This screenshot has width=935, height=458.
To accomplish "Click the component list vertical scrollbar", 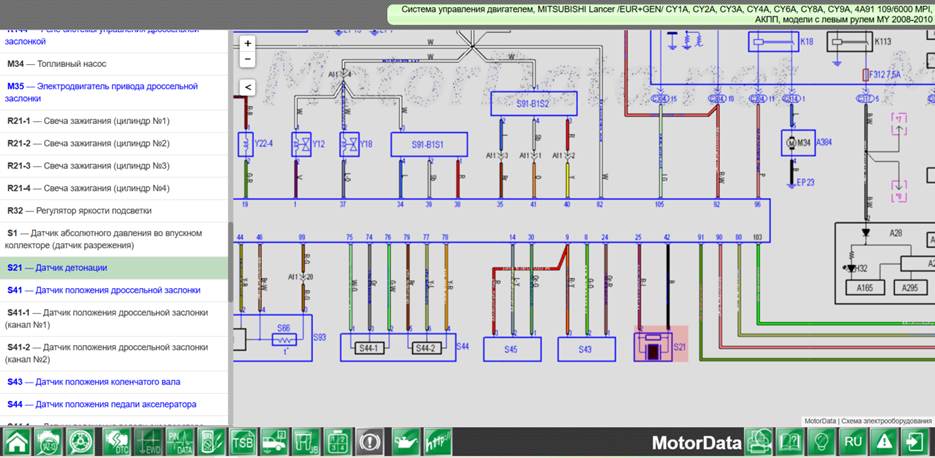I will pyautogui.click(x=231, y=262).
